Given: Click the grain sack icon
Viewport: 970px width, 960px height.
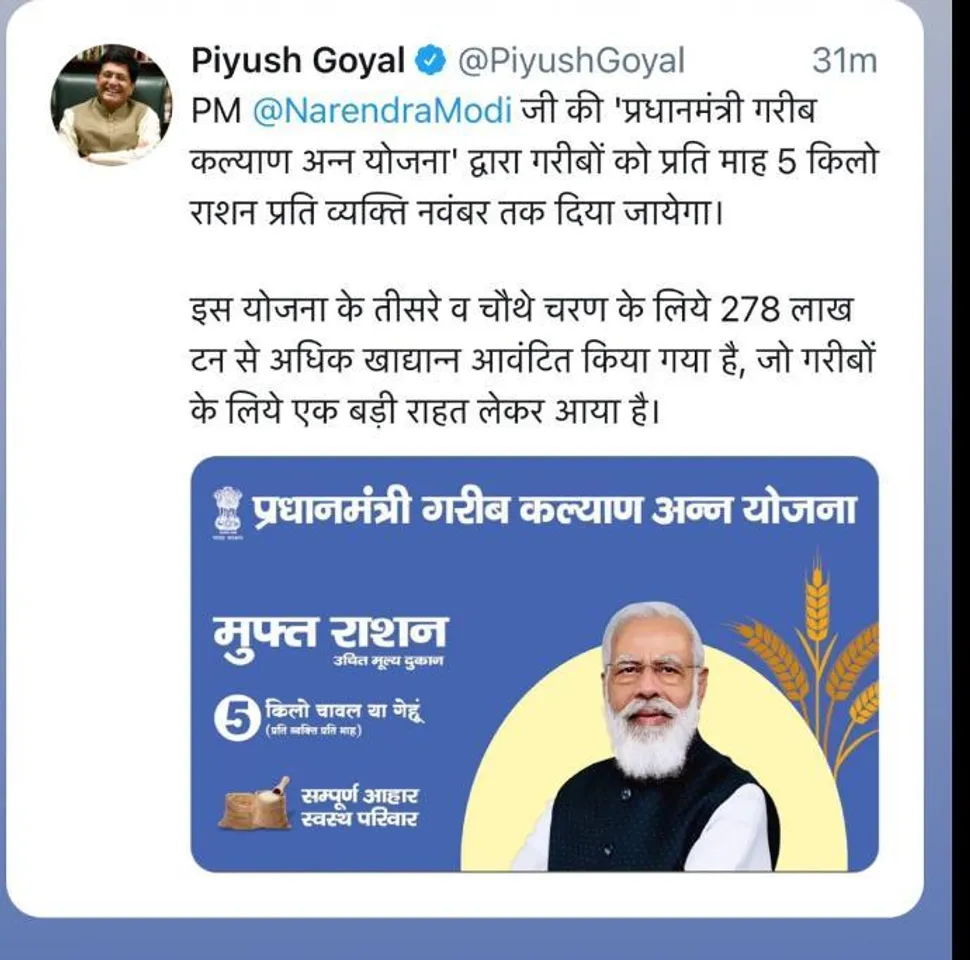Looking at the screenshot, I should pyautogui.click(x=255, y=803).
